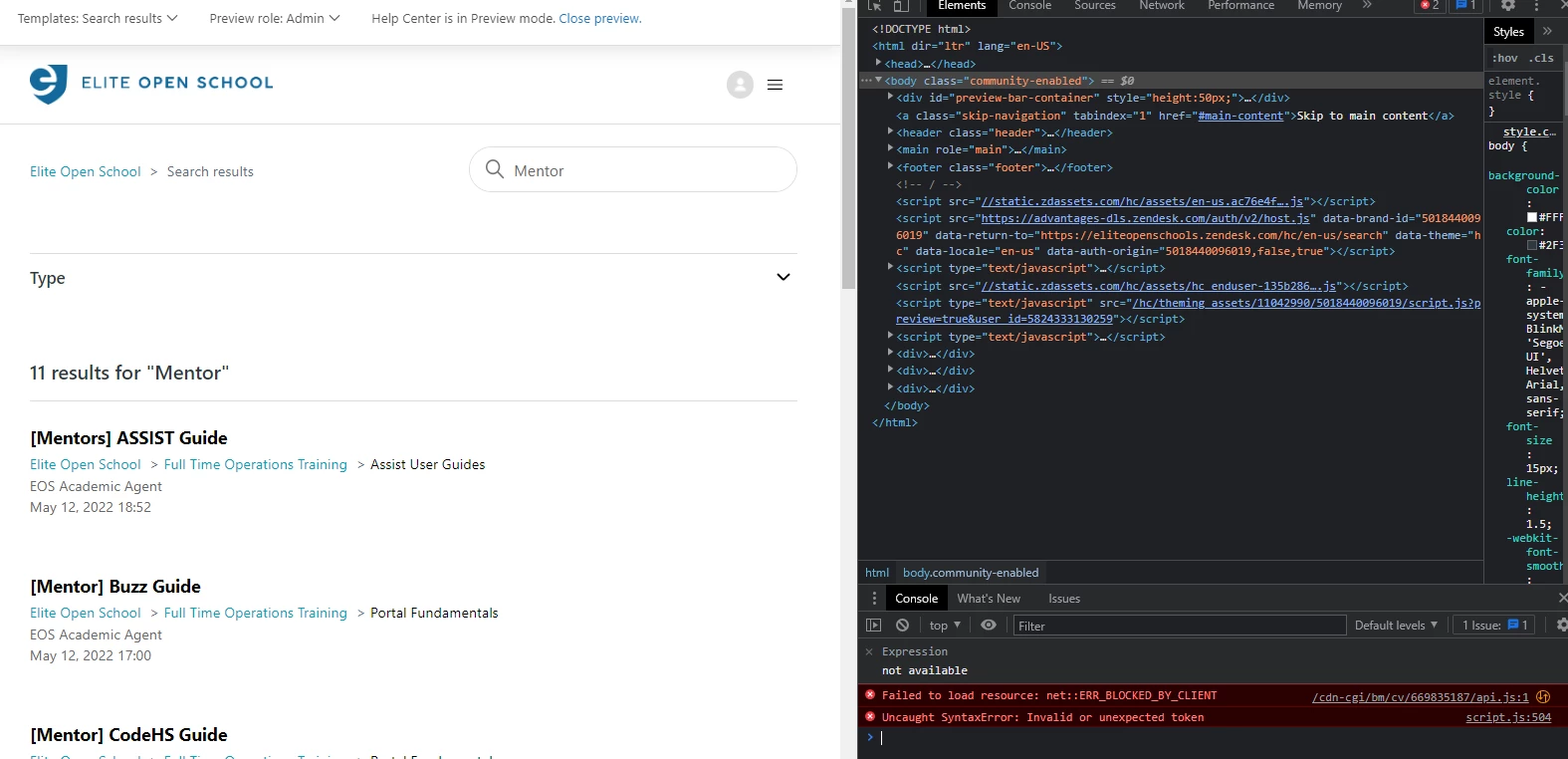Click the search magnifier icon
The height and width of the screenshot is (759, 1568).
click(495, 169)
